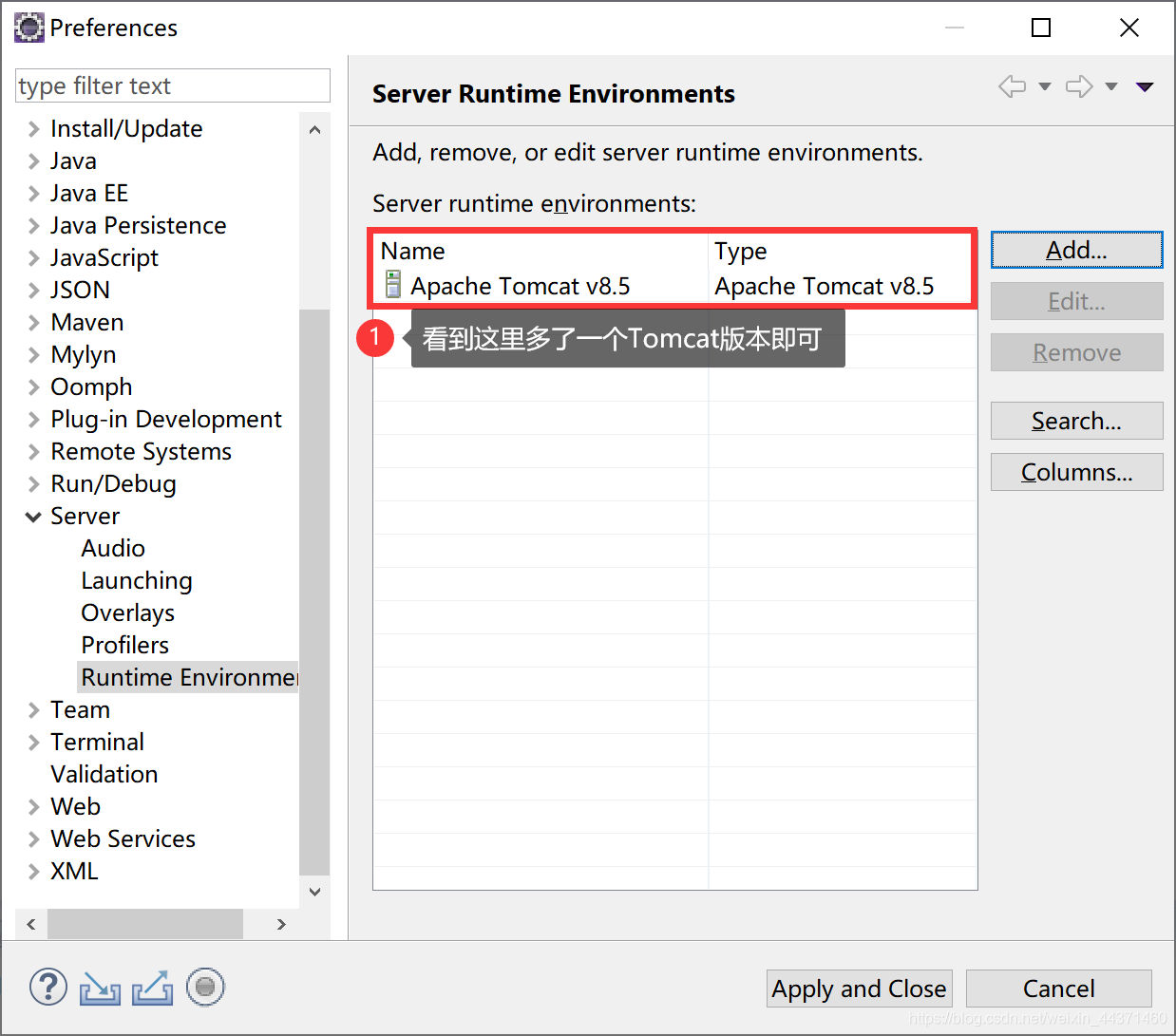Click the Edit... button
The width and height of the screenshot is (1176, 1036).
pyautogui.click(x=1076, y=301)
